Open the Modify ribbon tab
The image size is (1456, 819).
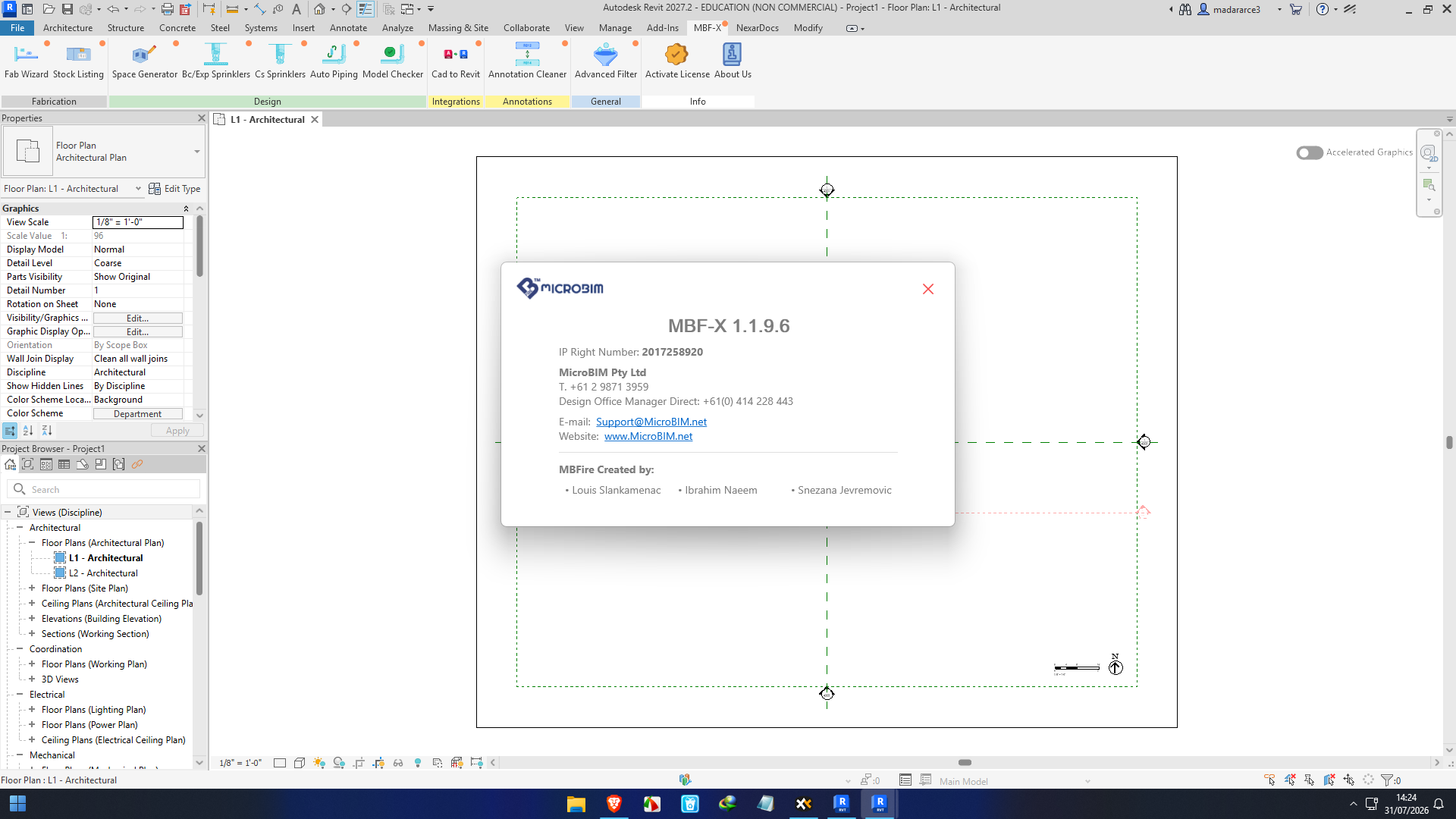click(x=808, y=28)
